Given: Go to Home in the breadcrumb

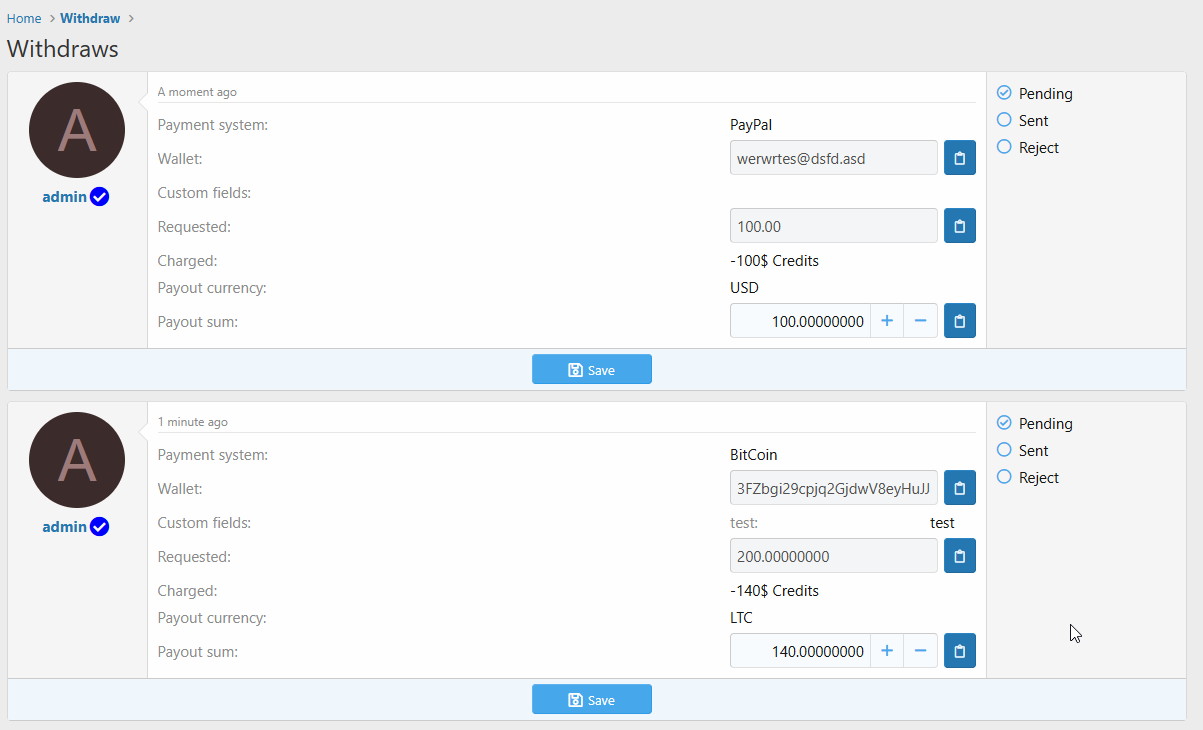Looking at the screenshot, I should tap(24, 18).
